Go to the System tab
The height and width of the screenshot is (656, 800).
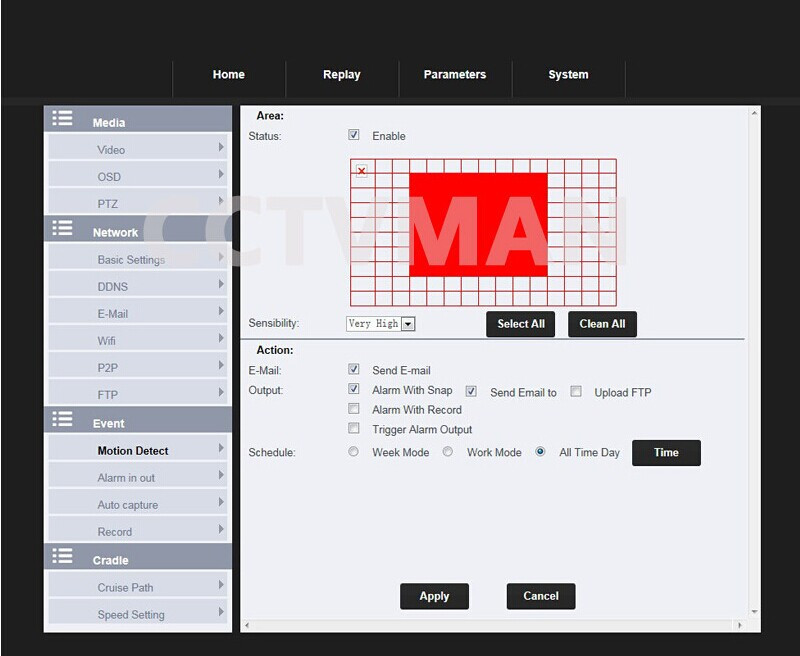click(568, 75)
